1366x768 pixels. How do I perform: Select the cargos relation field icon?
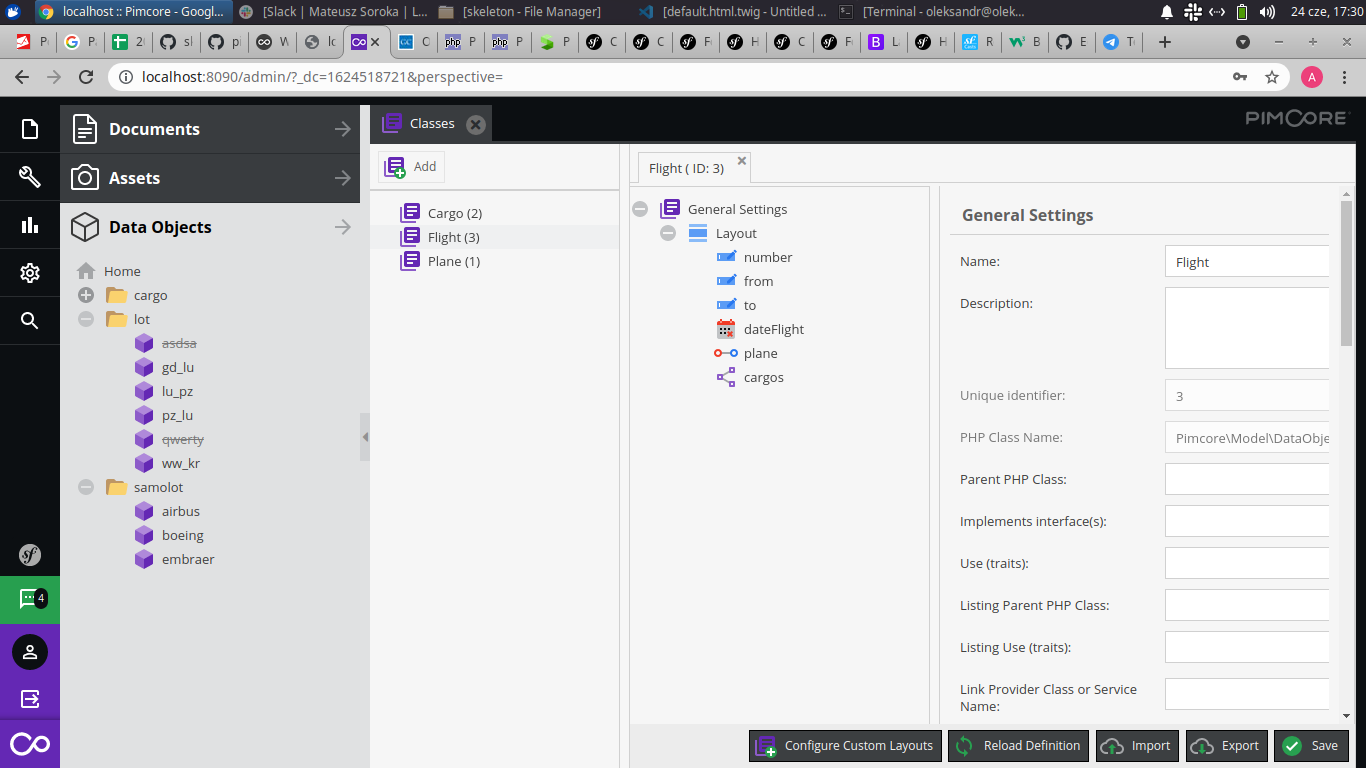725,377
